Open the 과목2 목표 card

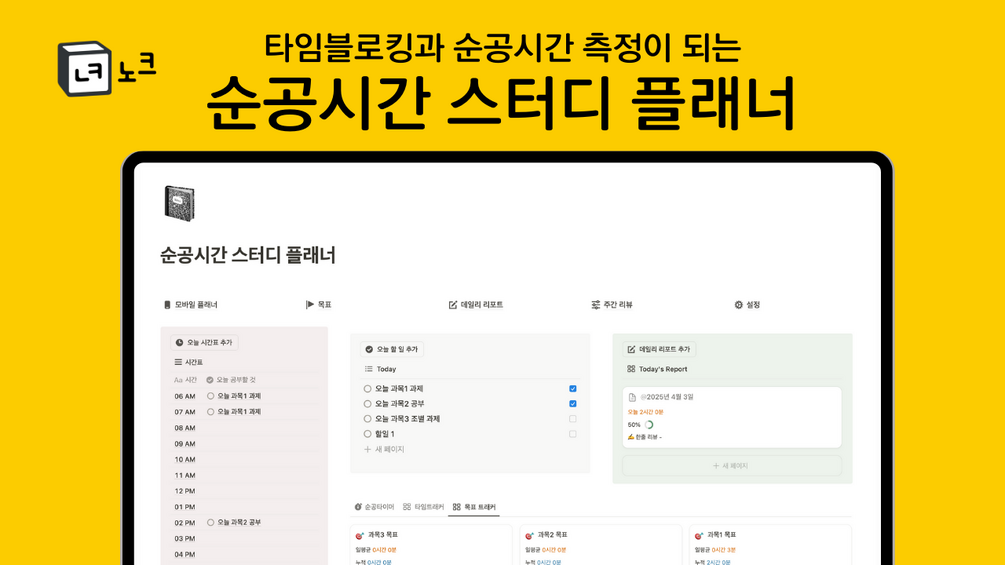click(601, 545)
